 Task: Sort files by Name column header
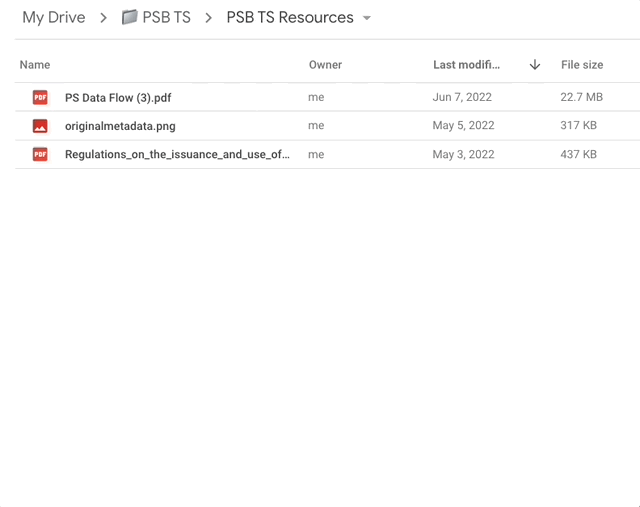tap(35, 64)
